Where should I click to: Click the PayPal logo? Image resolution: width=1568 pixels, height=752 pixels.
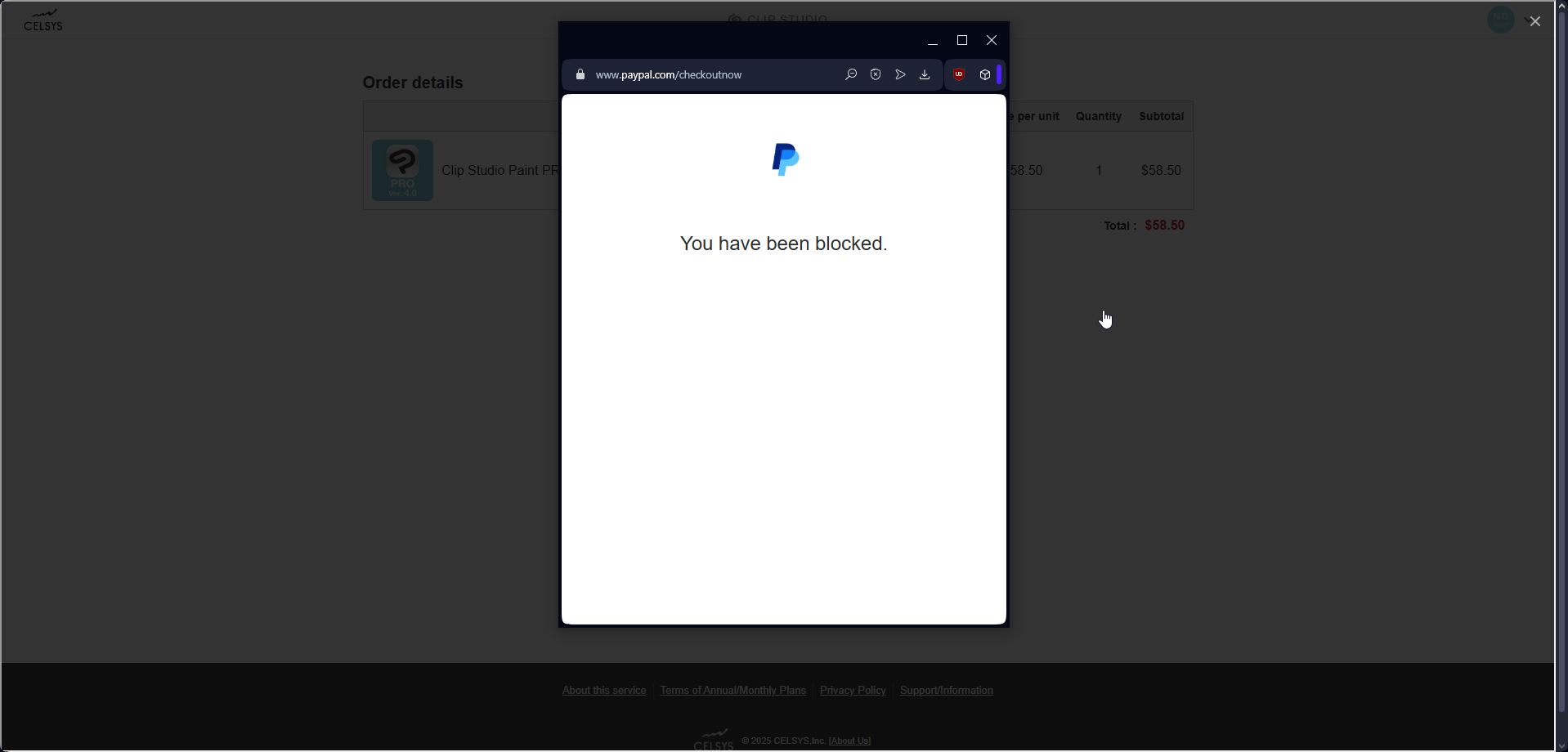coord(785,159)
